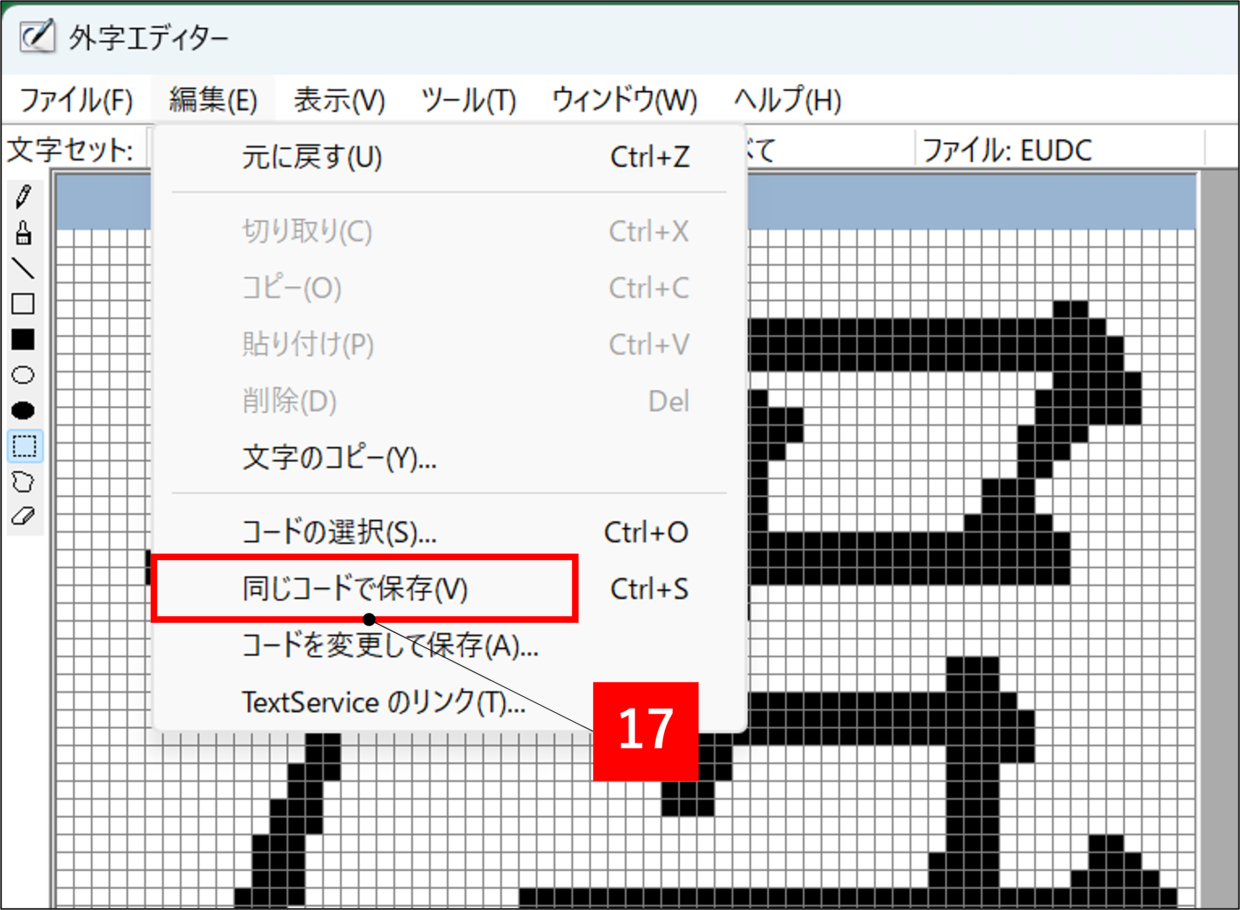Click the 削除(D) menu entry
This screenshot has height=910, width=1240.
click(x=450, y=402)
